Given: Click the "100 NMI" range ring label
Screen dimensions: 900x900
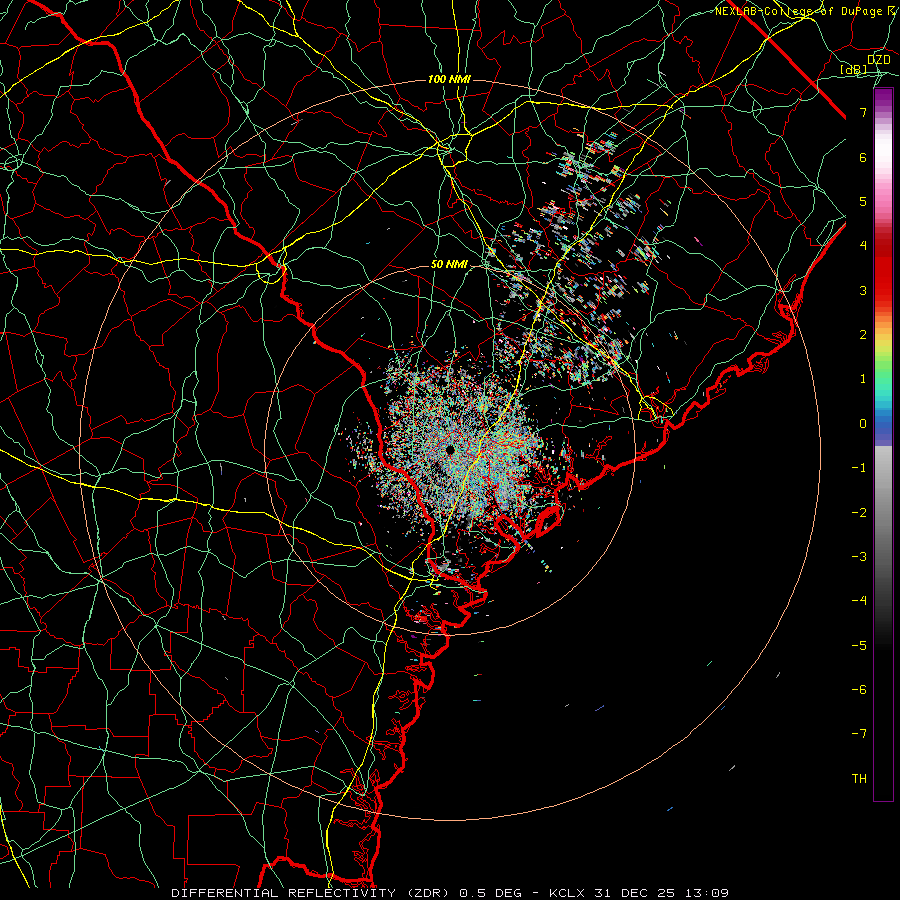Looking at the screenshot, I should tap(449, 79).
